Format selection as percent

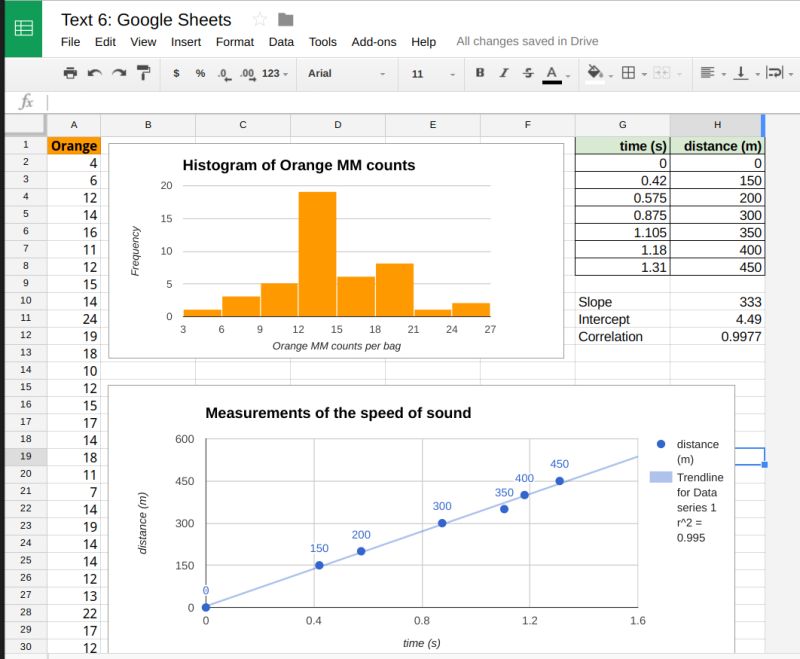pos(198,72)
